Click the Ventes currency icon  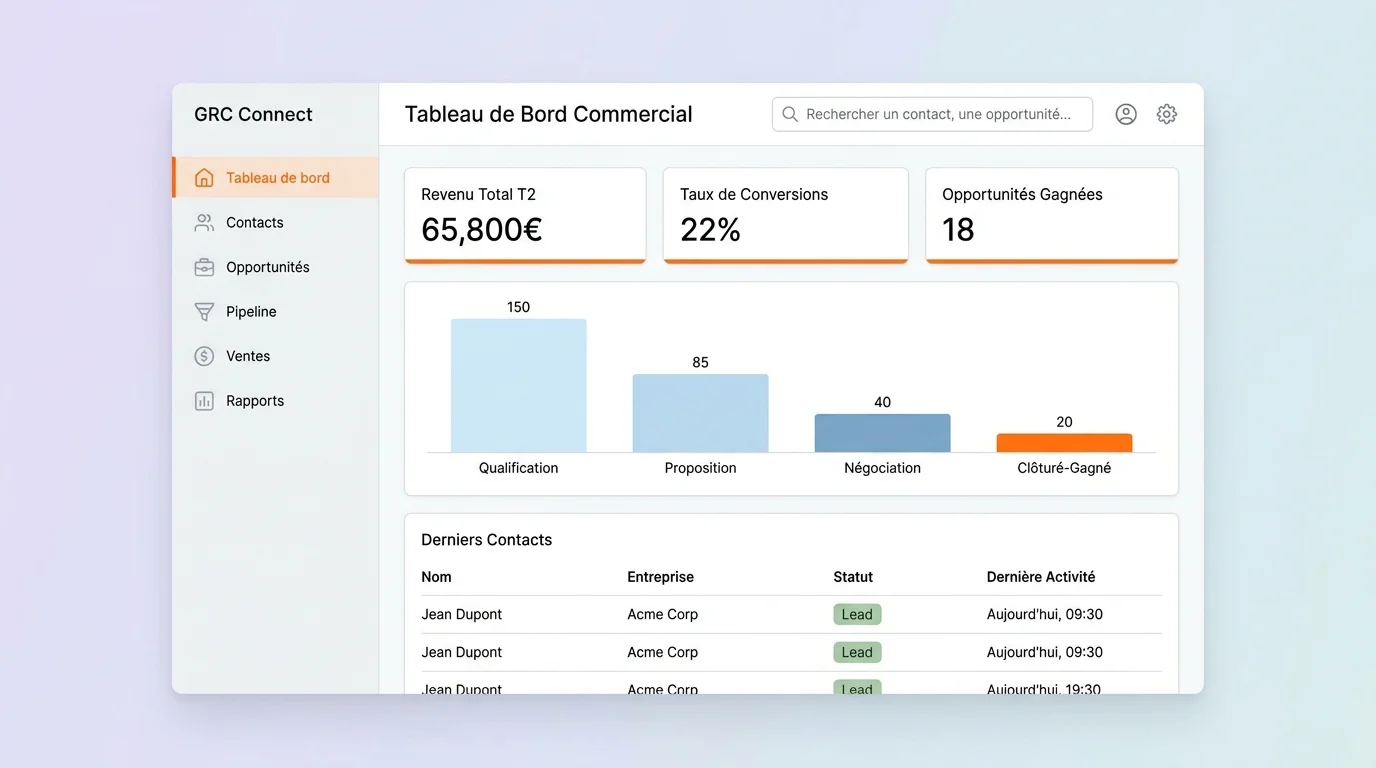point(204,356)
